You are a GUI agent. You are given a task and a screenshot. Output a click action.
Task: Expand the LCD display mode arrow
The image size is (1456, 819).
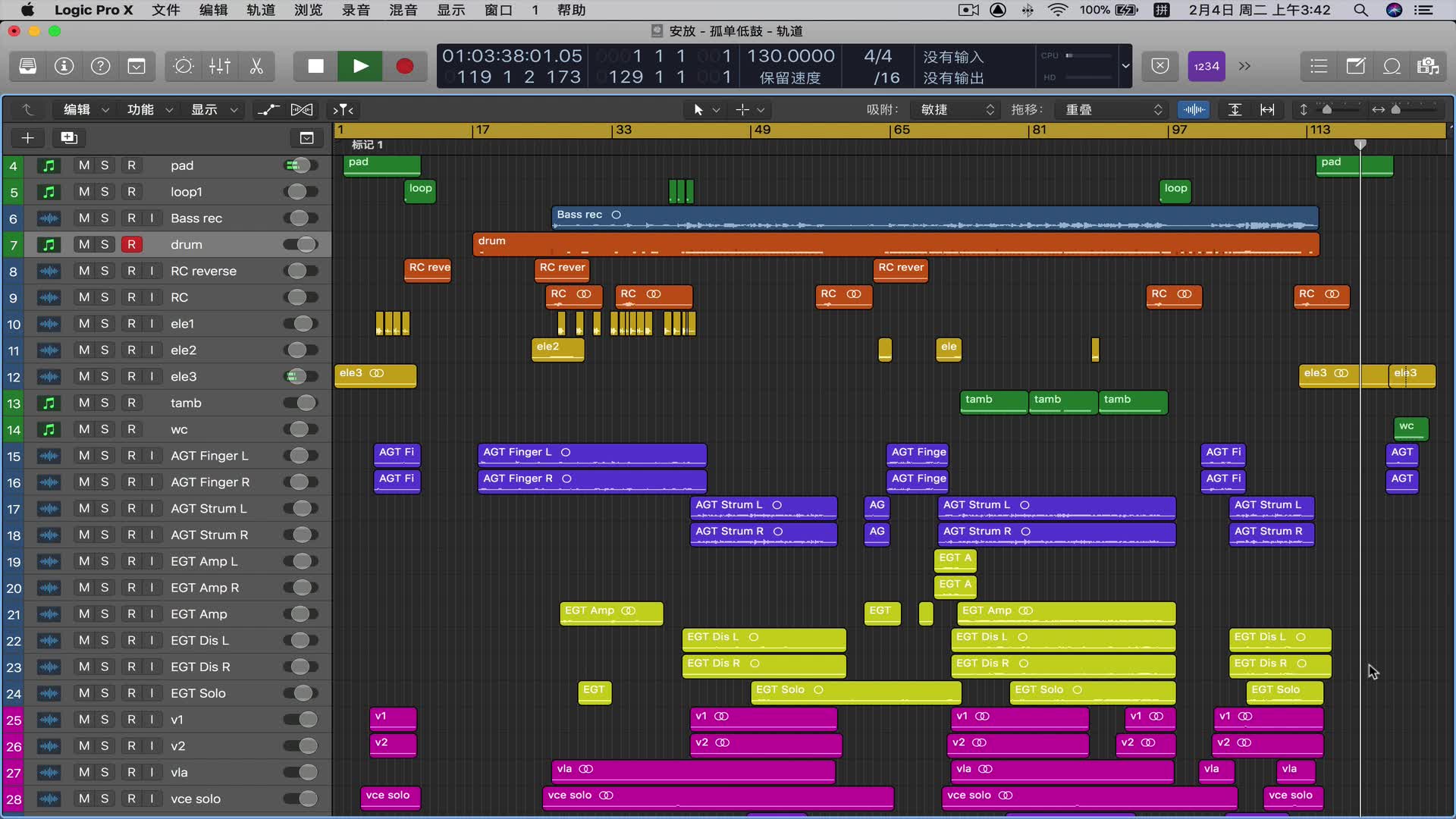[x=1125, y=66]
